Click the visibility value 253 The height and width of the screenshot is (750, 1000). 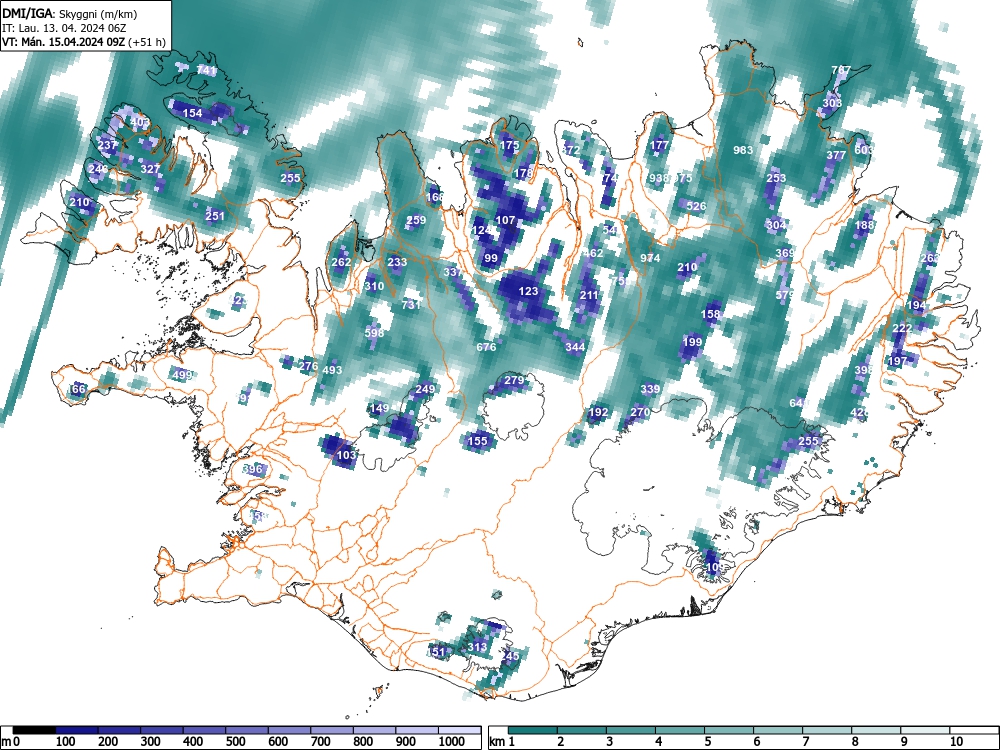tap(776, 178)
